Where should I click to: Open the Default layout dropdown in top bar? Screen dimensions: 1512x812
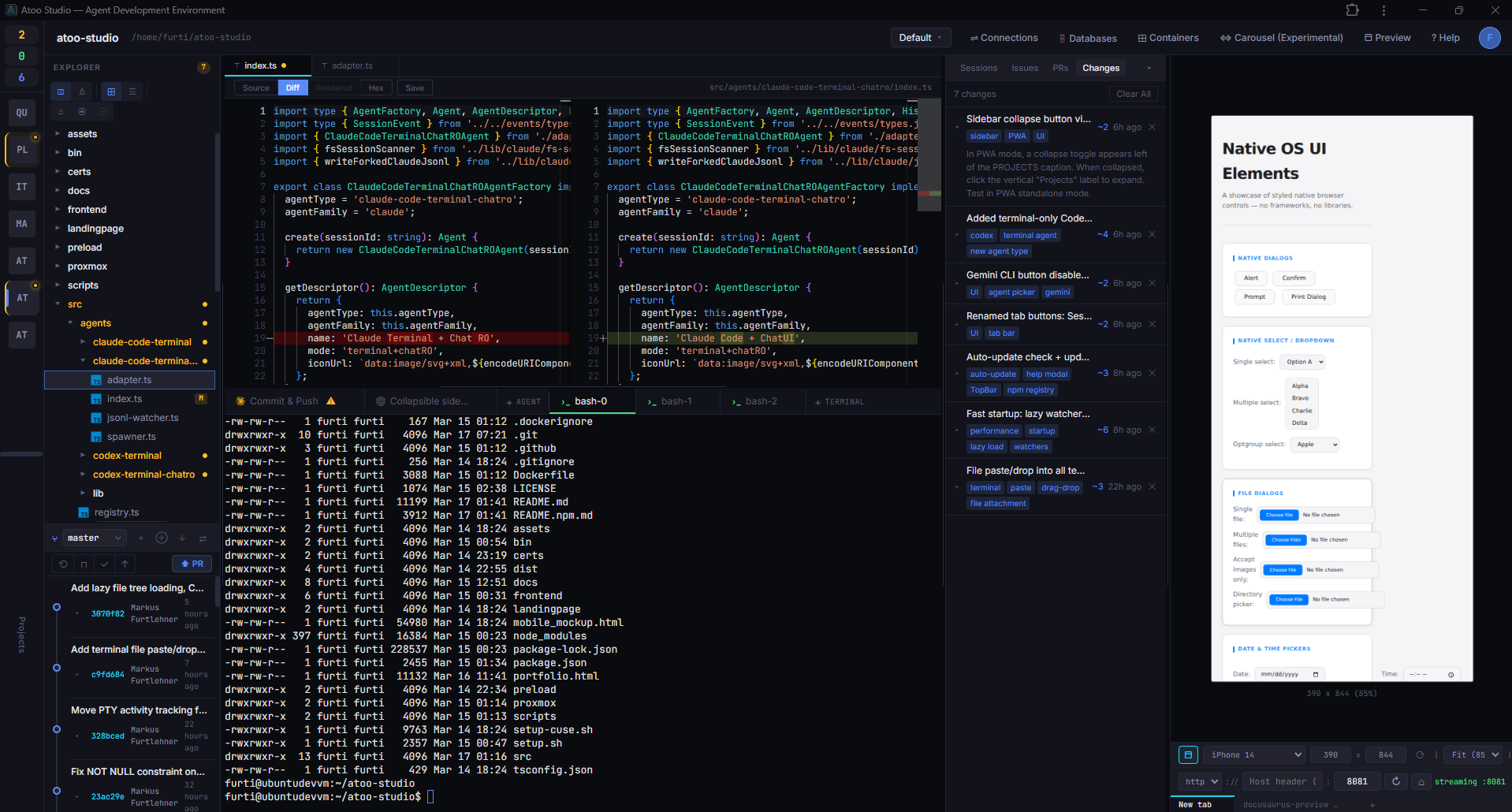point(919,37)
